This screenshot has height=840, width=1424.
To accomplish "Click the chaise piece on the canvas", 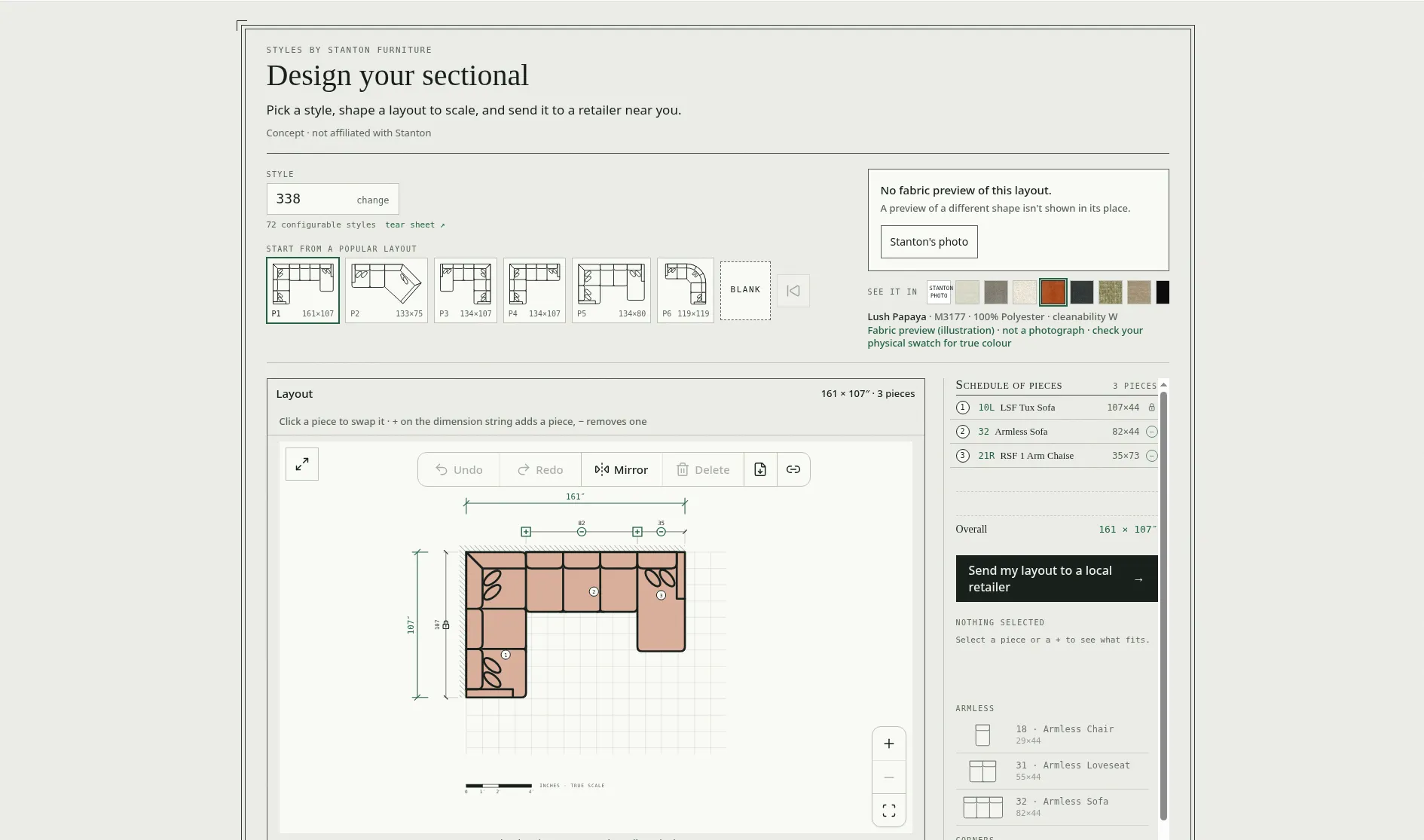I will click(662, 624).
